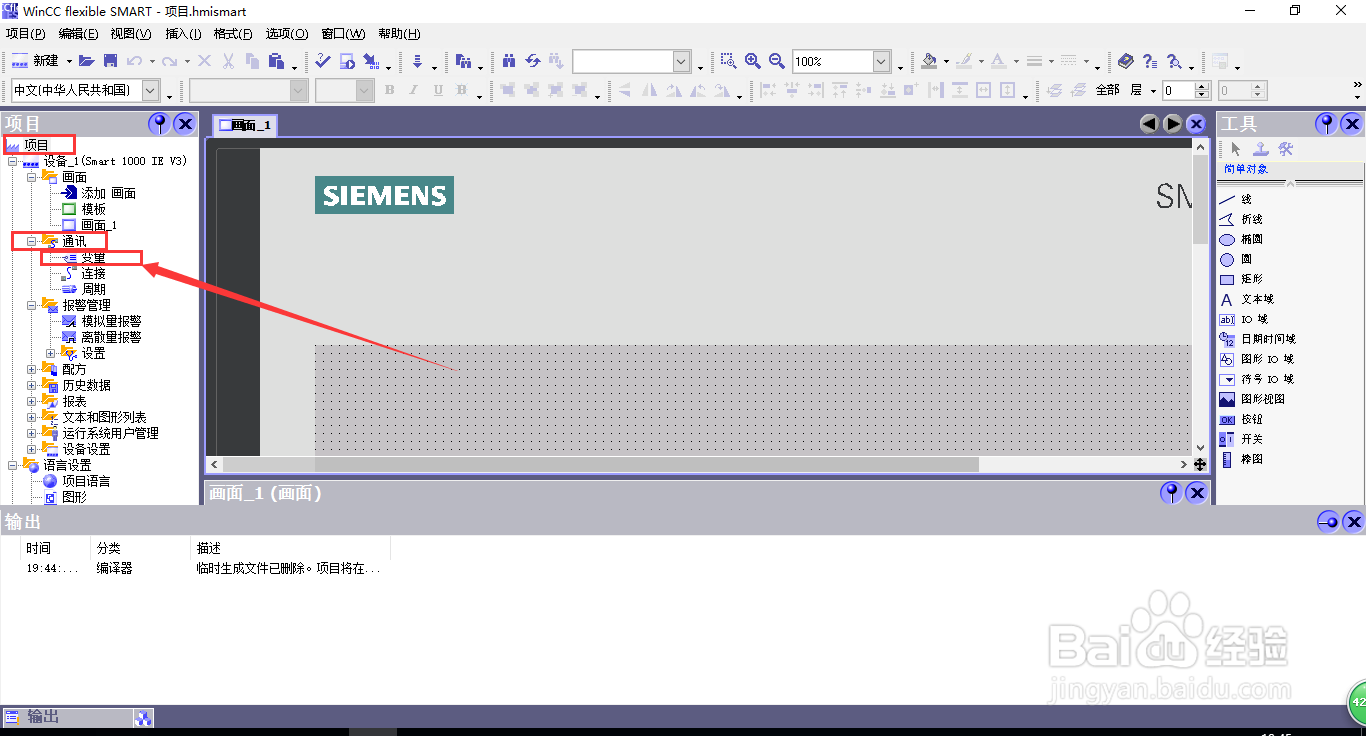Click the zoom out magnifier icon

point(777,61)
